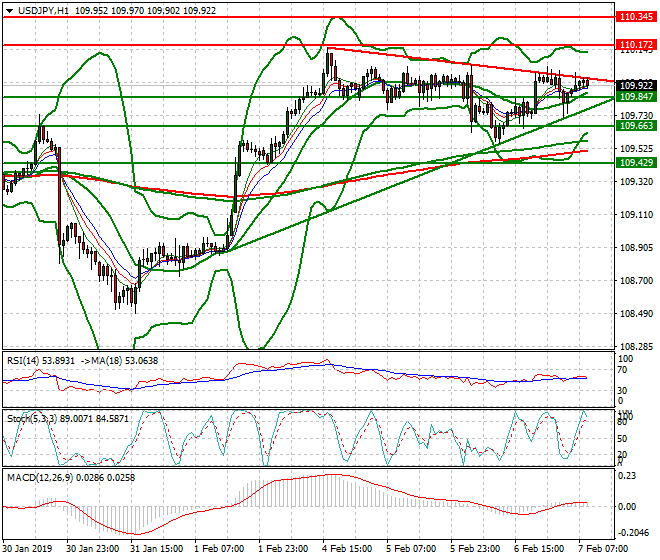
Task: Select the 110.172 red resistance price label
Action: click(636, 45)
